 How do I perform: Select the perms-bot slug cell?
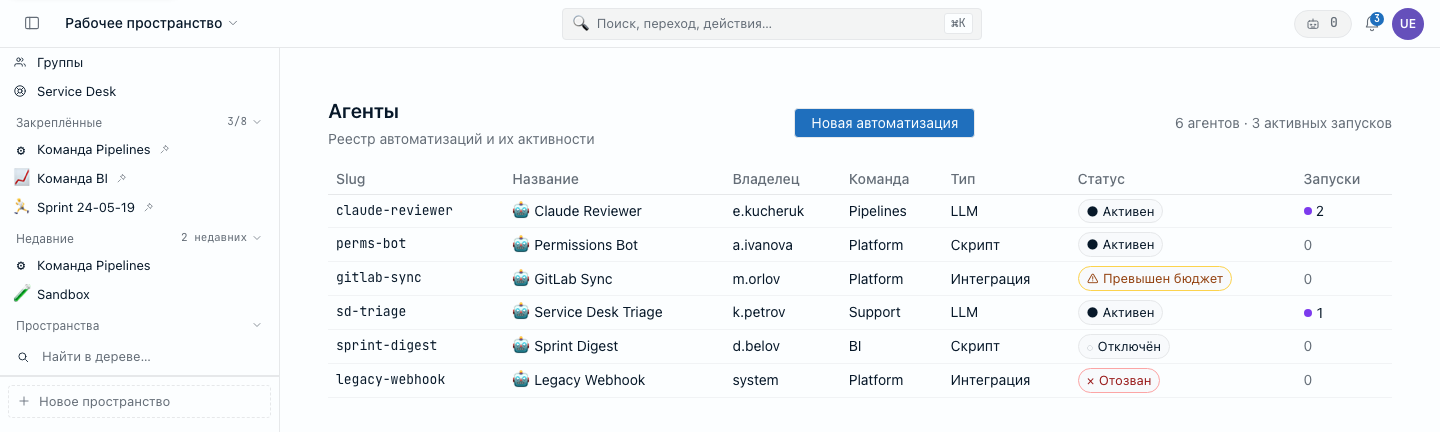coord(371,245)
